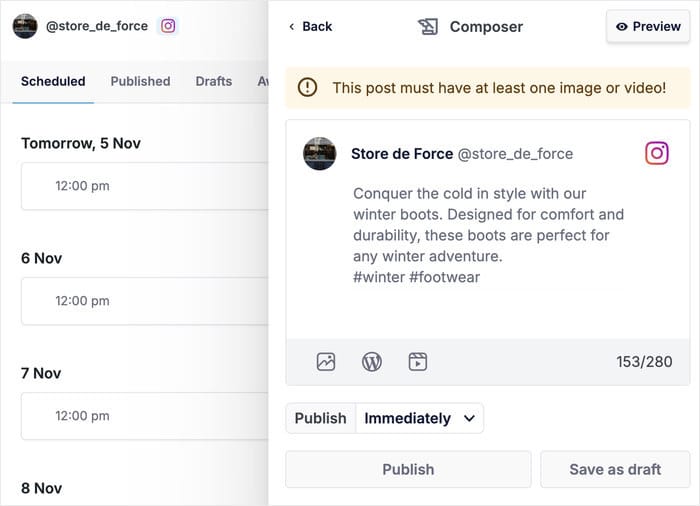The width and height of the screenshot is (700, 506).
Task: Click the large Publish button
Action: (x=408, y=469)
